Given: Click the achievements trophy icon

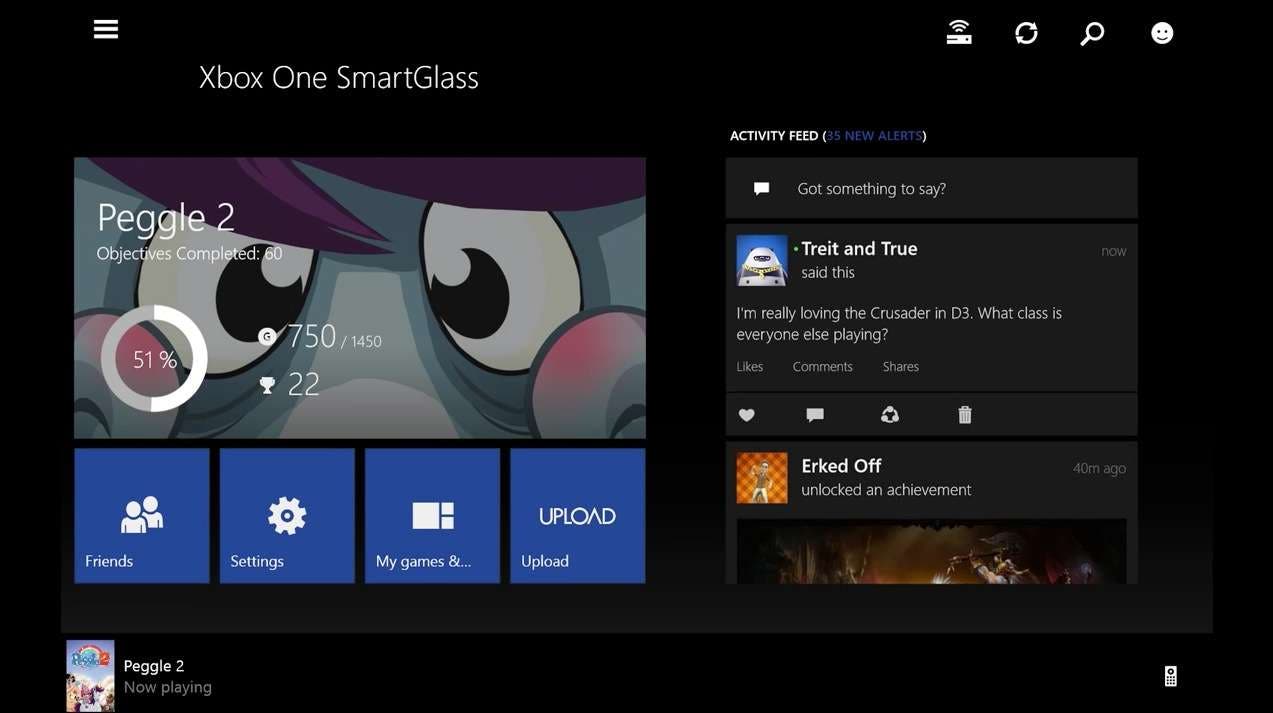Looking at the screenshot, I should pyautogui.click(x=267, y=385).
